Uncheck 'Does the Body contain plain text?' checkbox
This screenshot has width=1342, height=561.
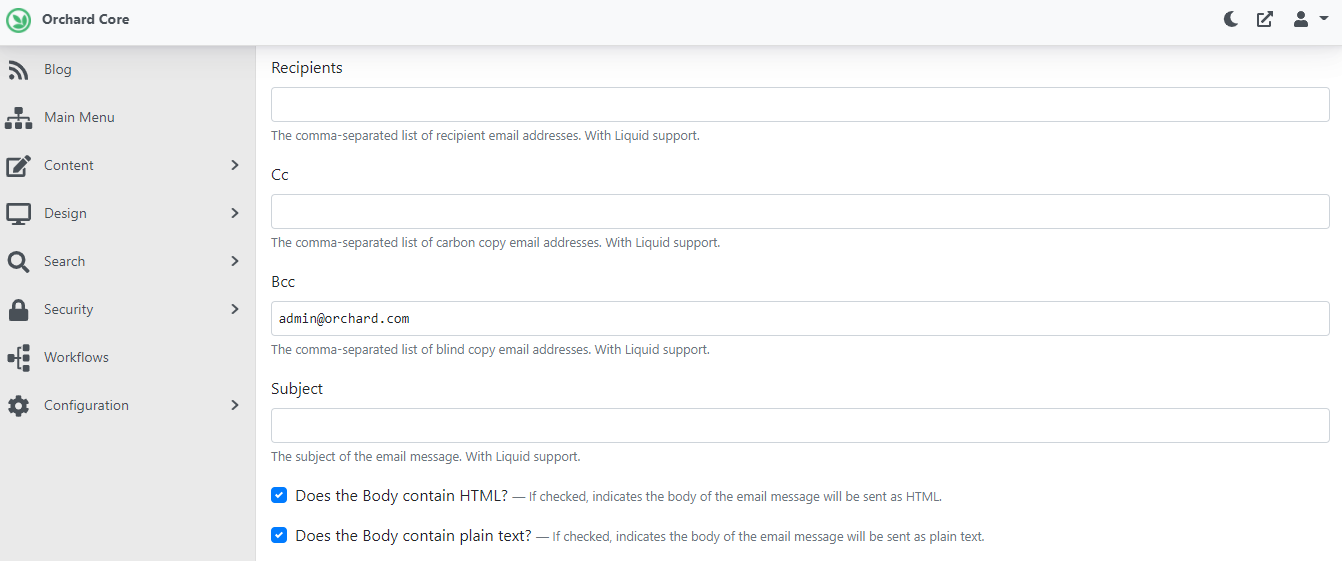(x=279, y=535)
